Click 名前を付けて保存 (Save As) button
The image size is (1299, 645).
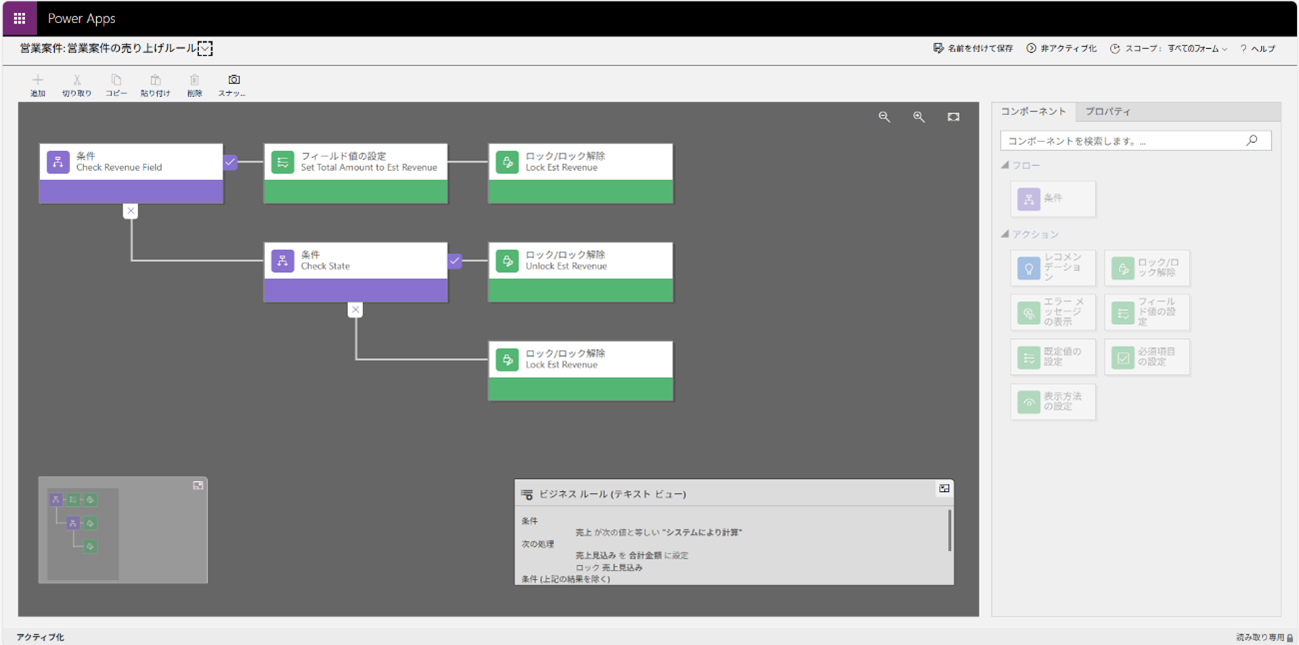973,49
